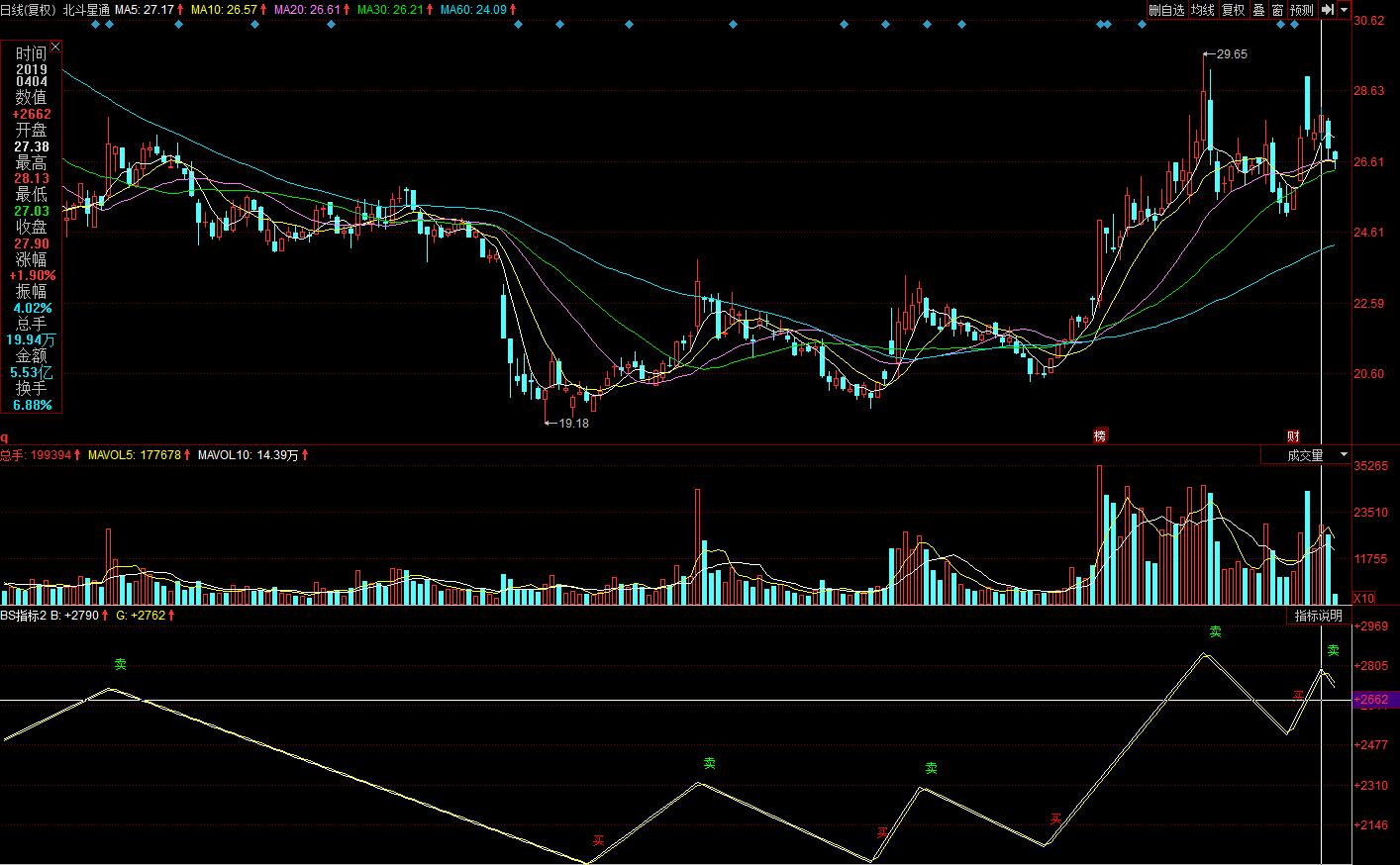Click the 19.18 low price marker
The height and width of the screenshot is (865, 1400).
[x=573, y=423]
